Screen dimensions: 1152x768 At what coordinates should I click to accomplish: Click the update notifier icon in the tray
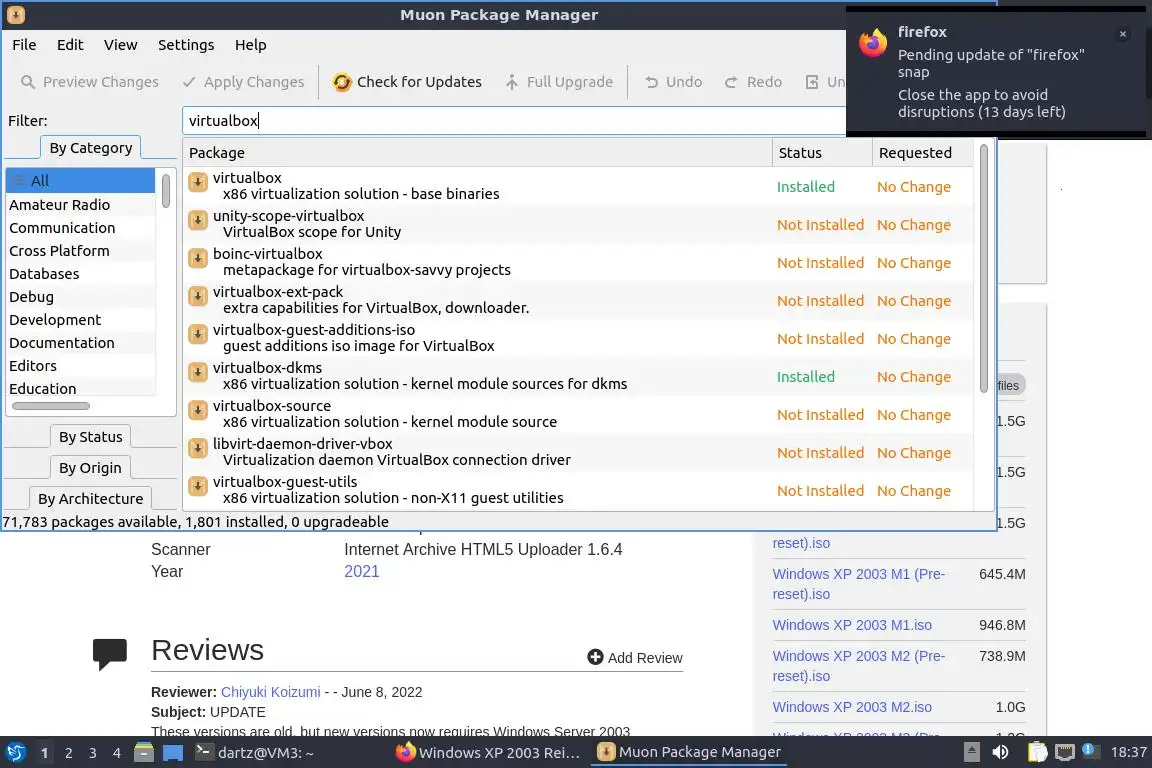pos(1091,752)
